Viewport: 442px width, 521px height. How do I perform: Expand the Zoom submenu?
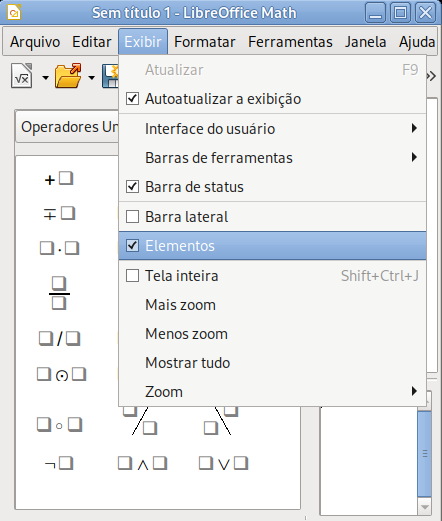(x=272, y=392)
